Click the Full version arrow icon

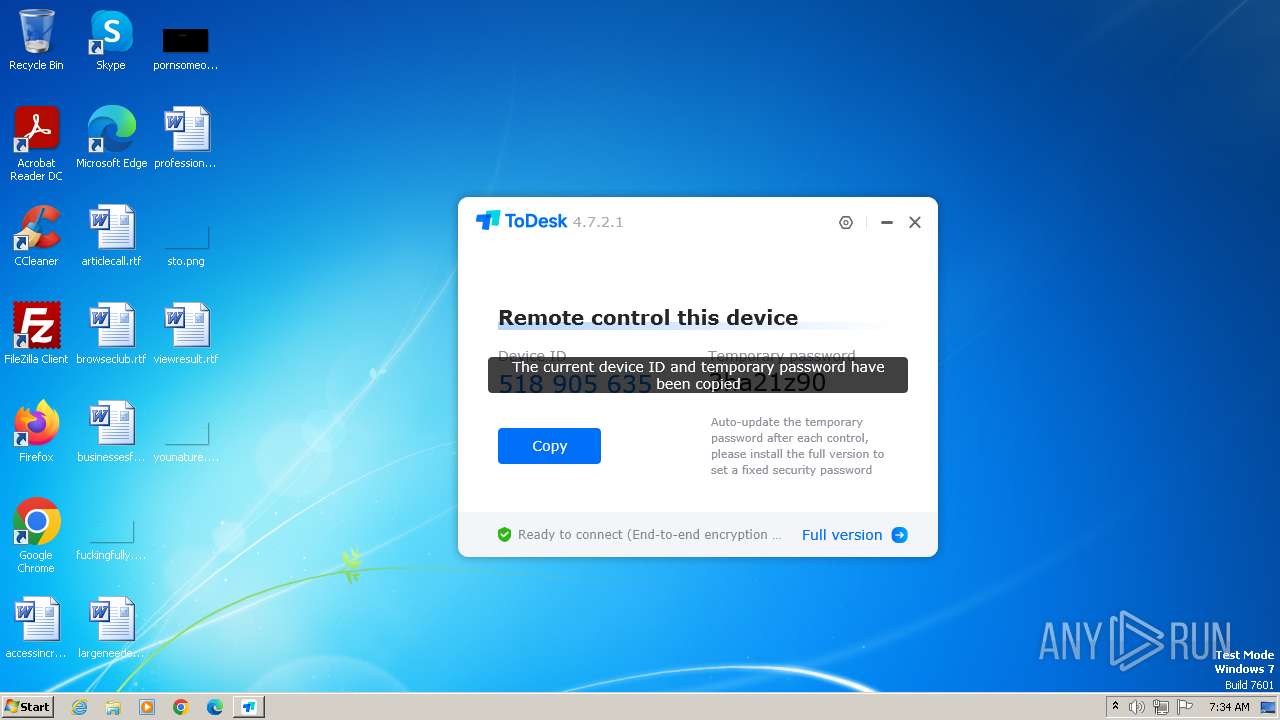click(899, 535)
